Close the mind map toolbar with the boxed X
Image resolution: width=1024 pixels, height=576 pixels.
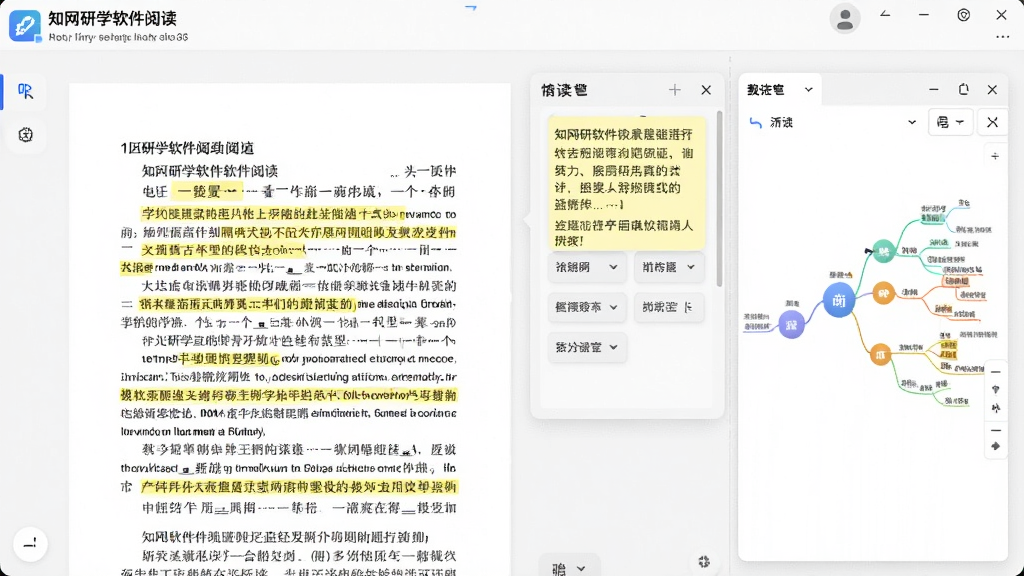(x=992, y=122)
